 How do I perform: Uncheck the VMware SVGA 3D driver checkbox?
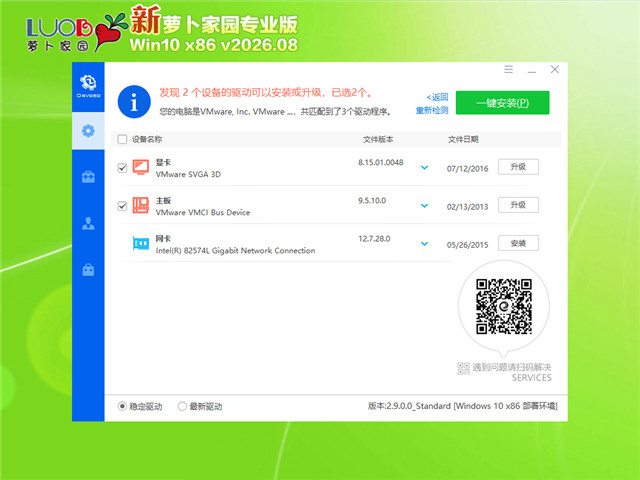[x=122, y=168]
